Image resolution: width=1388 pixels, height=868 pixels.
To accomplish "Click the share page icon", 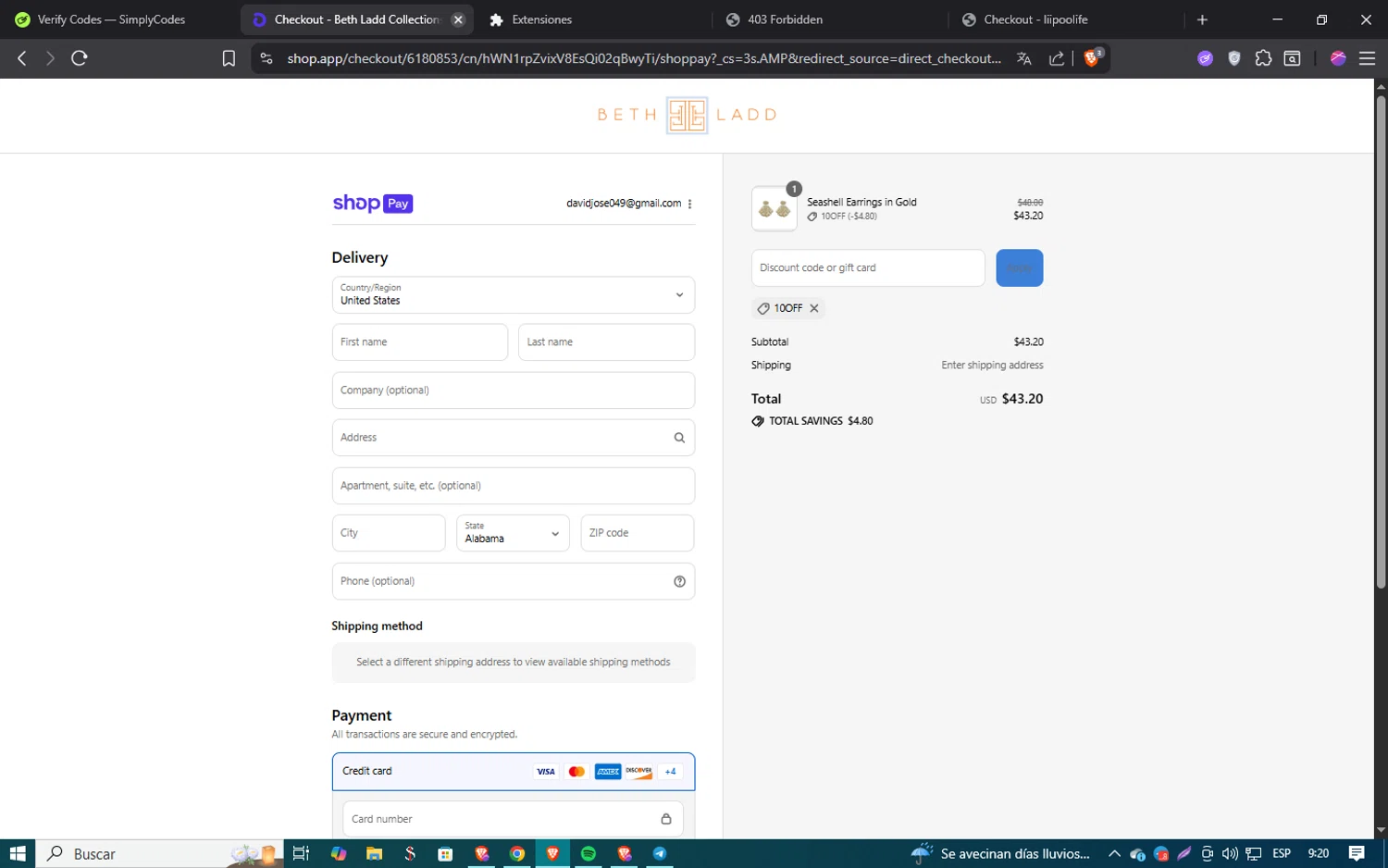I will point(1056,58).
